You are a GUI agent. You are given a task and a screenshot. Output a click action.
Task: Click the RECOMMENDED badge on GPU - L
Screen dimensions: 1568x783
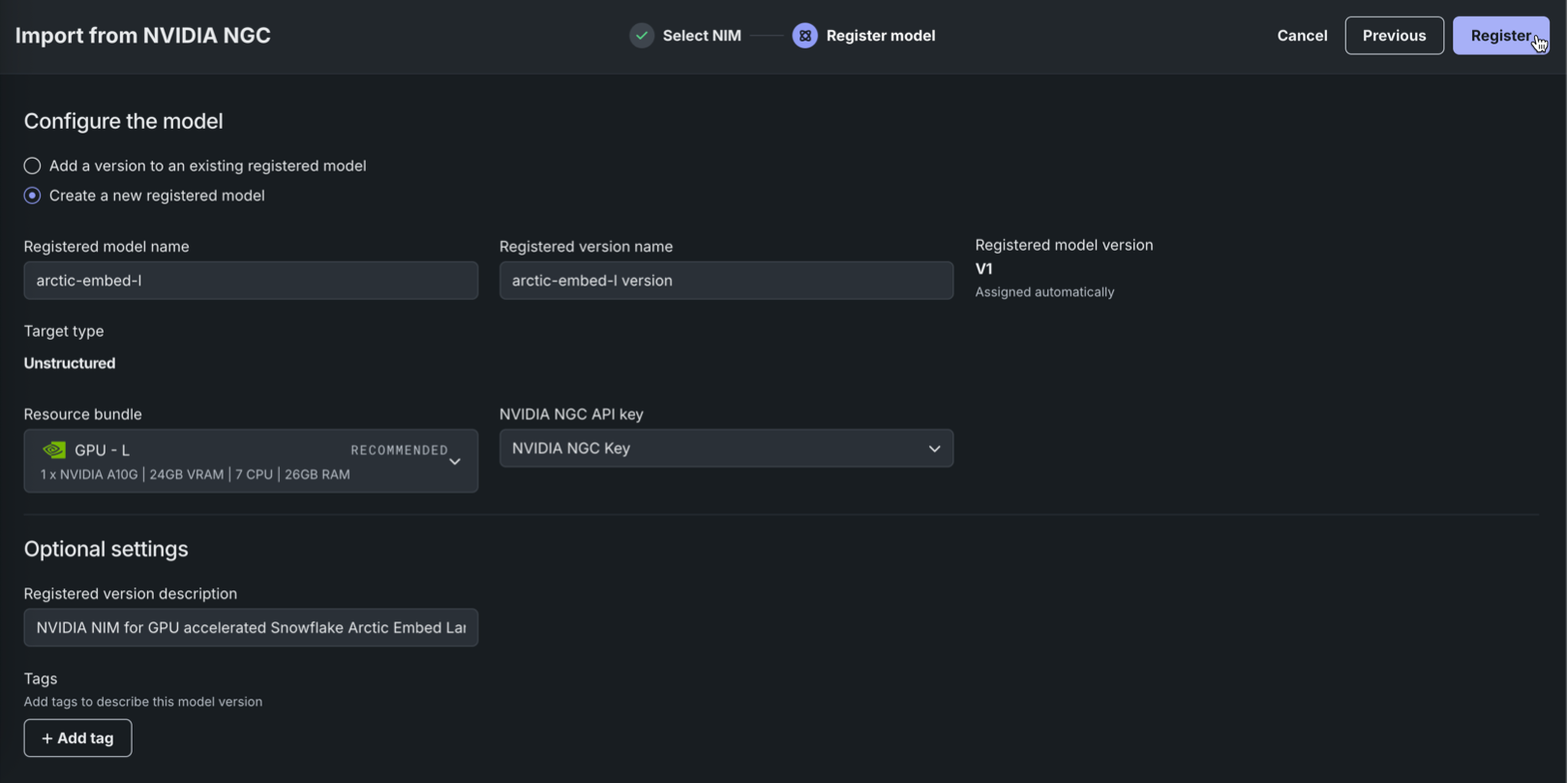[399, 450]
